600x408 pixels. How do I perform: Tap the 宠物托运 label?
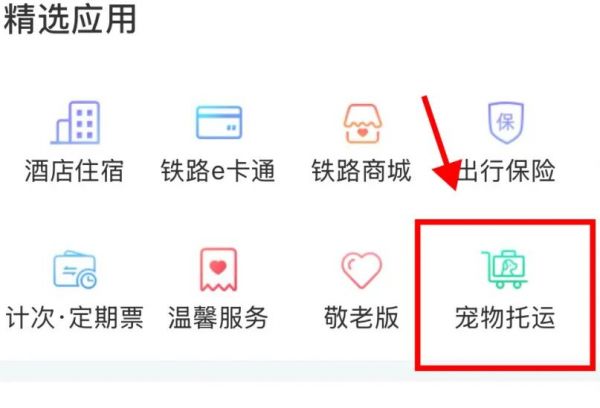click(x=505, y=317)
